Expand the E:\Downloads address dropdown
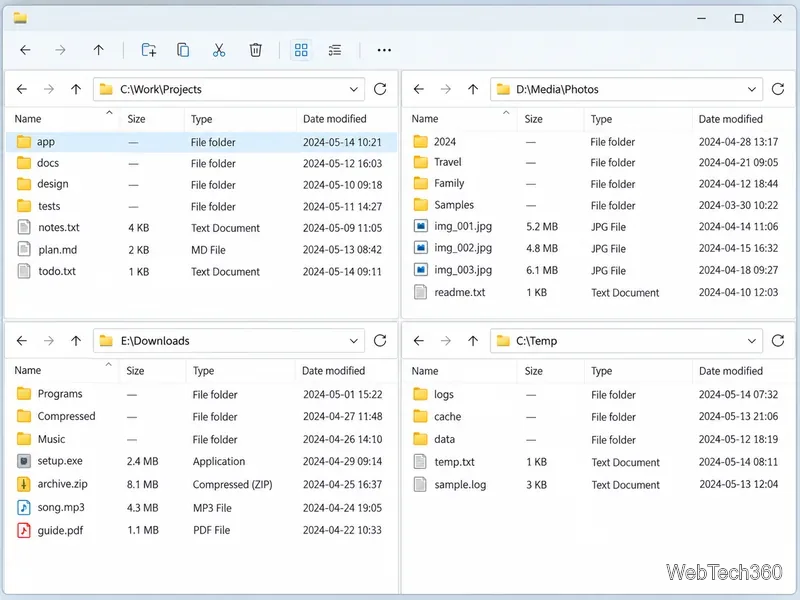Screen dimensions: 800x600 click(x=354, y=341)
